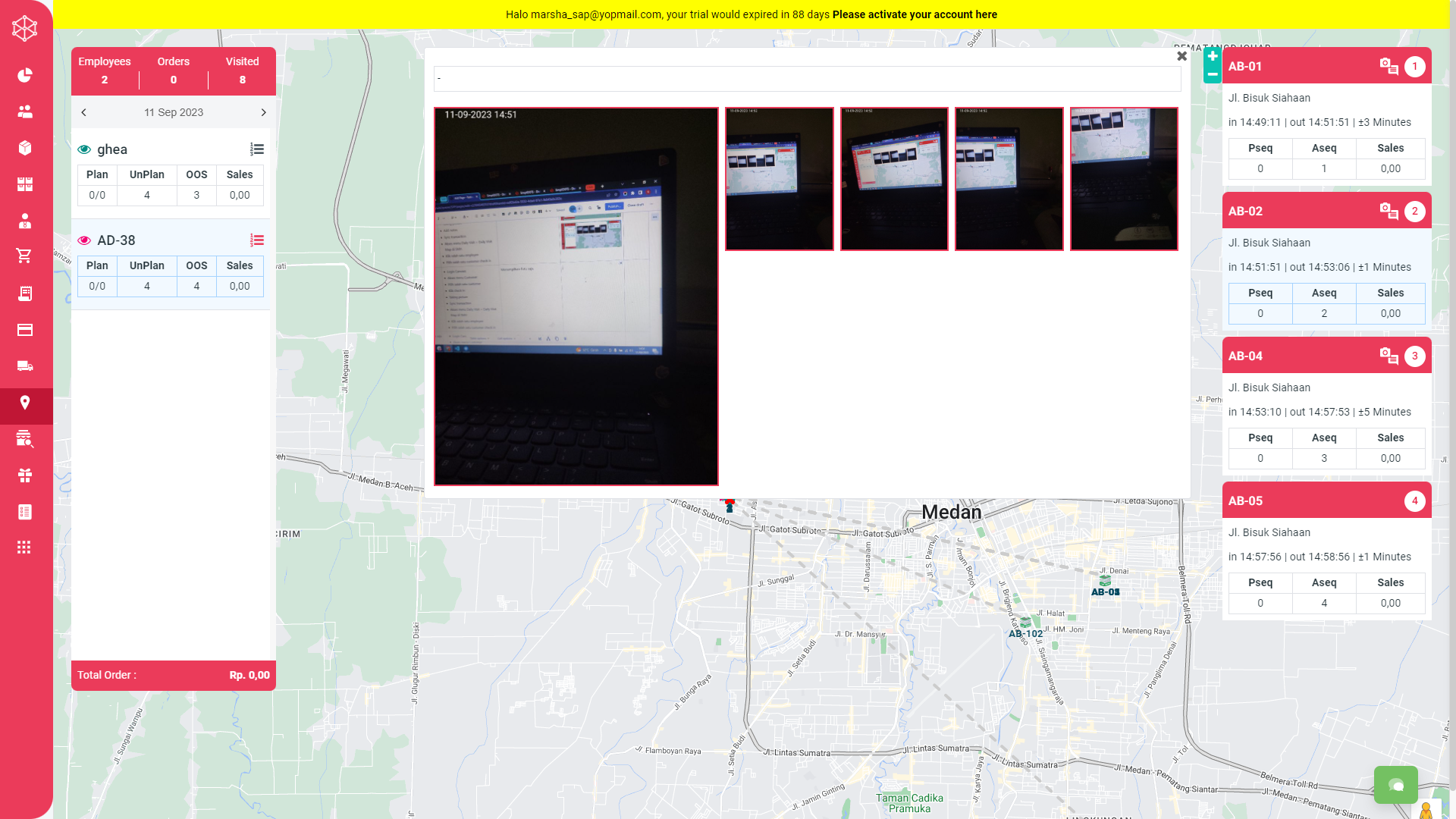Screen dimensions: 1456x819
Task: Toggle ghea visibility eye icon
Action: click(84, 149)
